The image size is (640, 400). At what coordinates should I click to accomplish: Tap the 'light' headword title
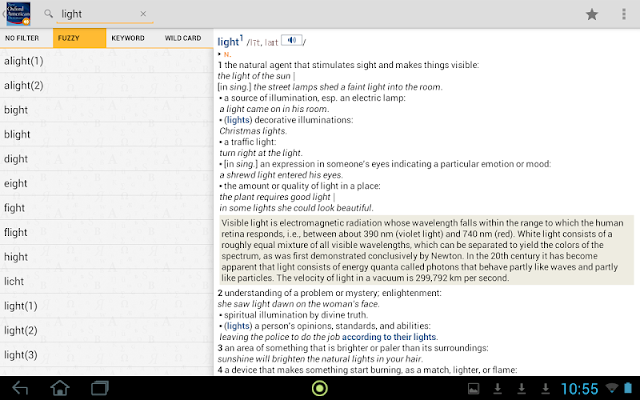[x=228, y=42]
